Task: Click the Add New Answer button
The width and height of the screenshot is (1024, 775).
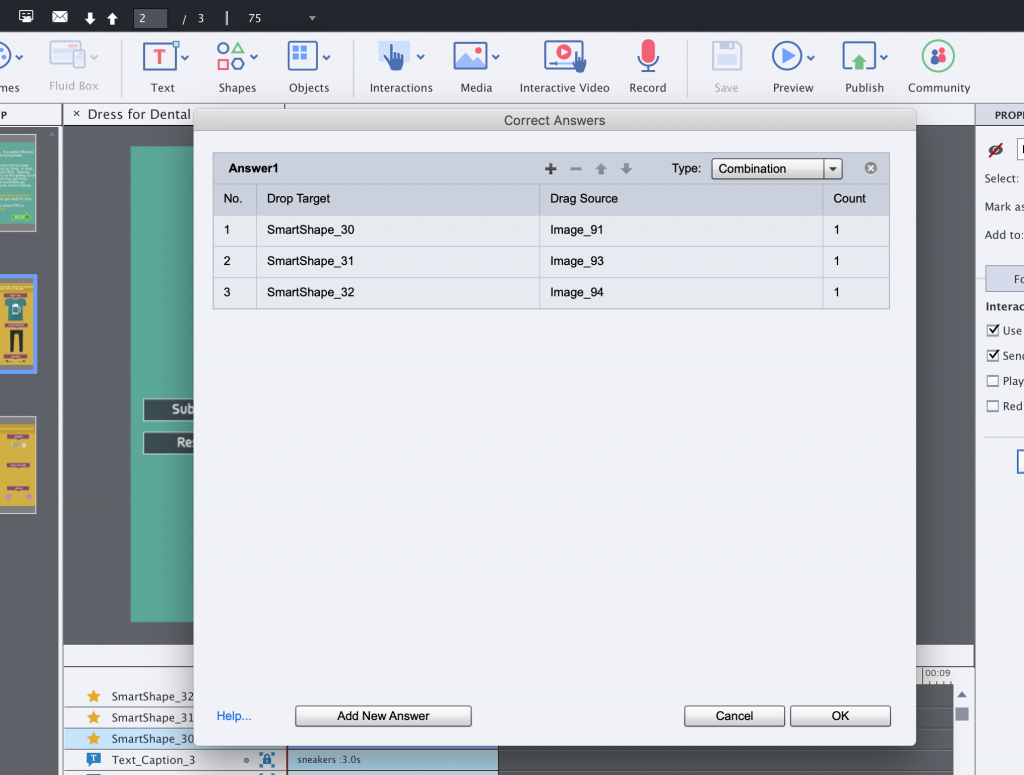Action: [383, 716]
